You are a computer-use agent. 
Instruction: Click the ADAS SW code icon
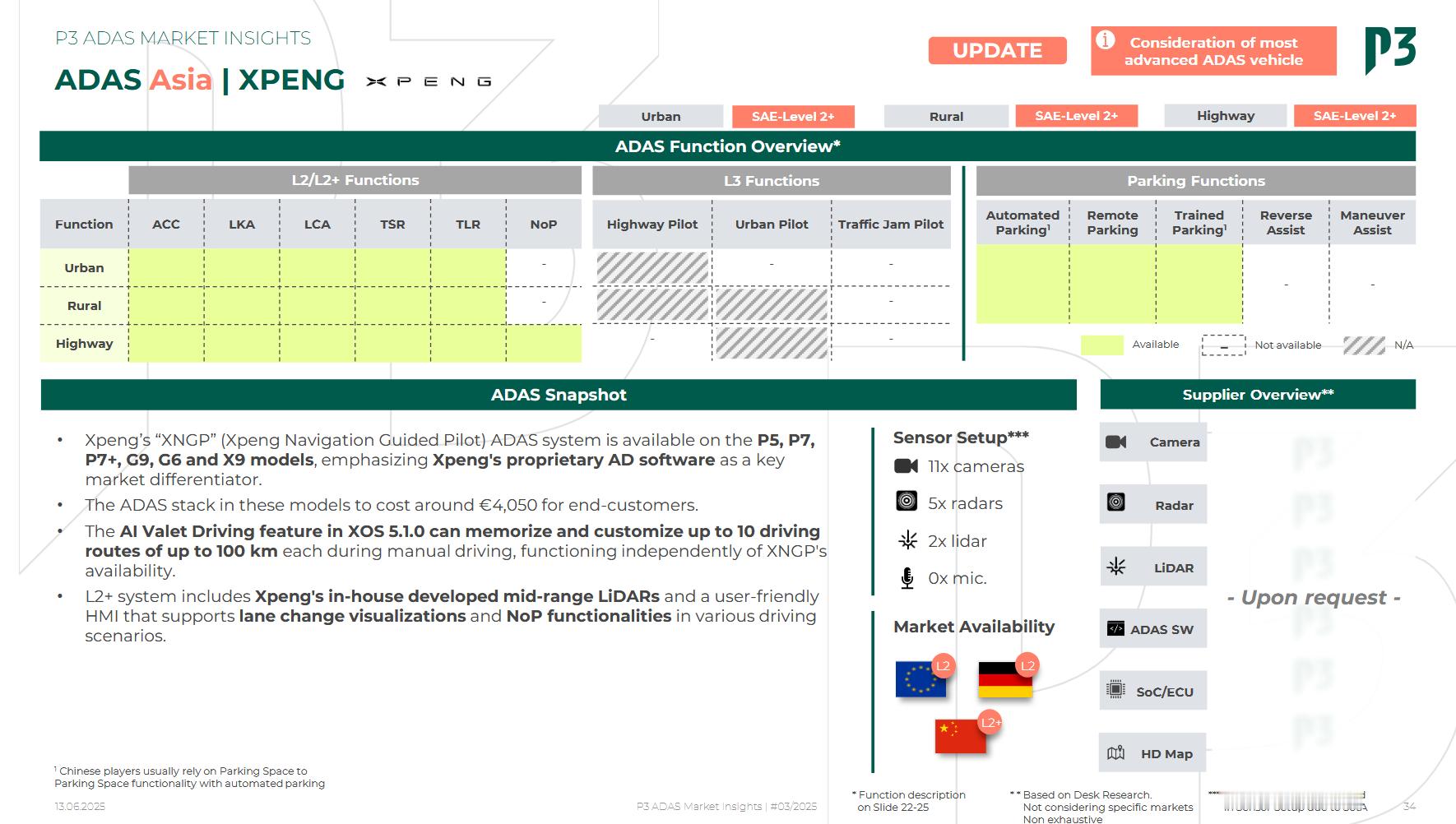point(1115,628)
